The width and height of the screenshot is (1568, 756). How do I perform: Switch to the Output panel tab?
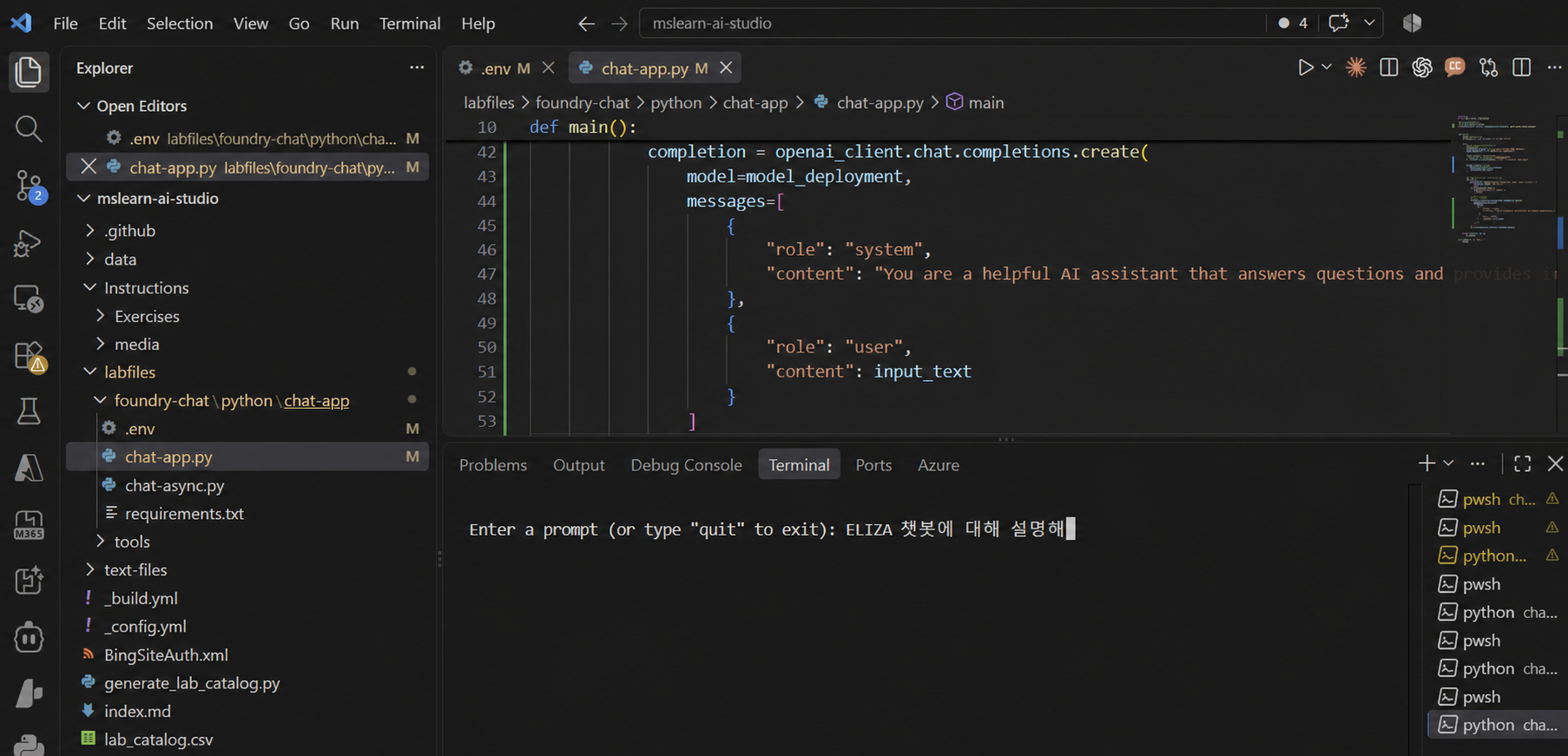click(x=578, y=465)
